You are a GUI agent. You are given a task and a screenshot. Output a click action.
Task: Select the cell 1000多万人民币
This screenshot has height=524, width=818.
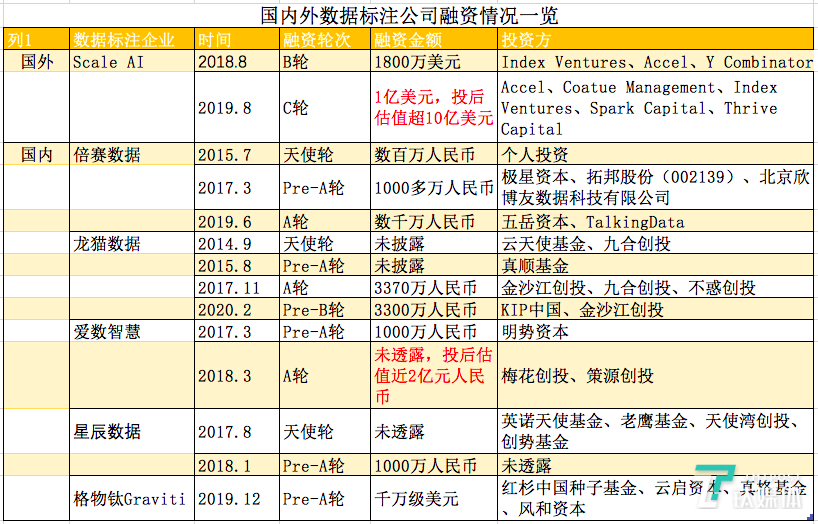click(x=434, y=187)
